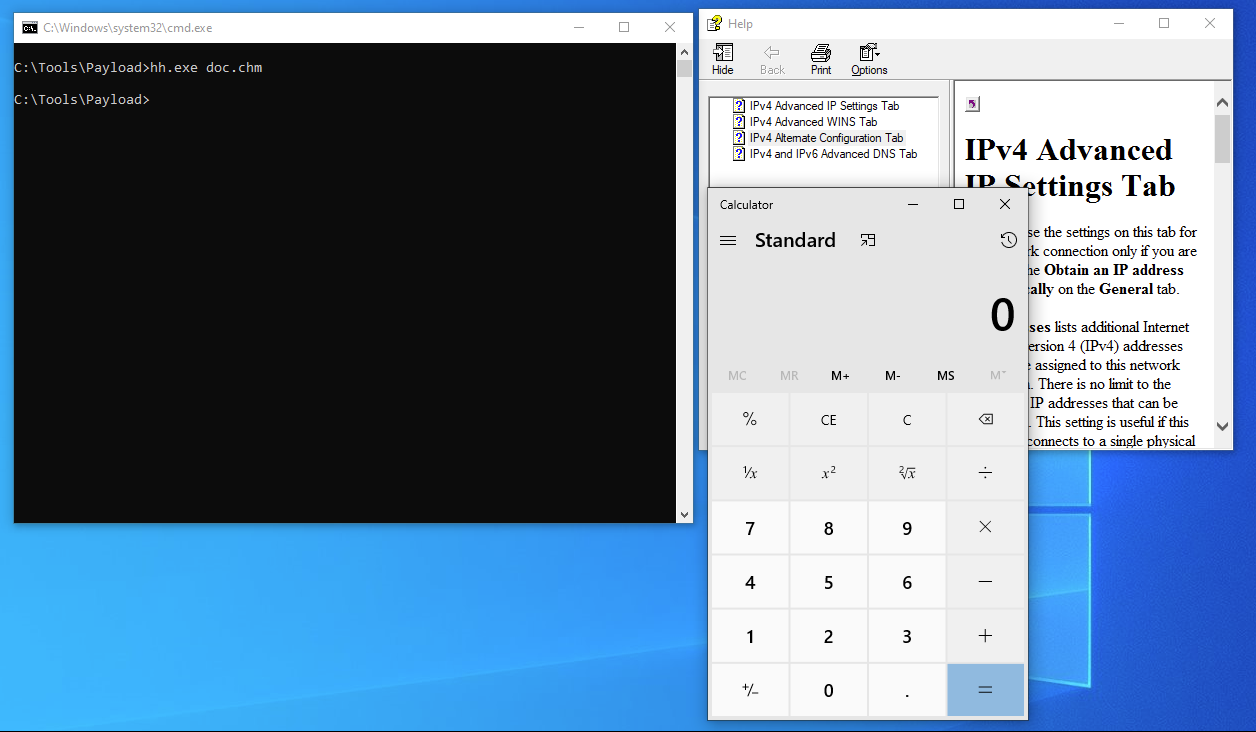Maximize the Calculator window
Screen dimensions: 1256x732
(x=959, y=204)
